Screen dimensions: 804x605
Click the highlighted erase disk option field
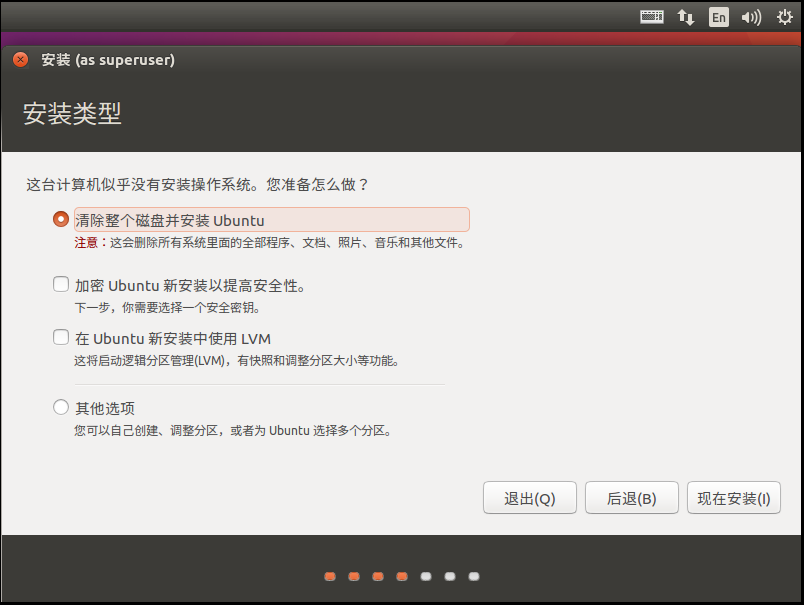pyautogui.click(x=272, y=219)
